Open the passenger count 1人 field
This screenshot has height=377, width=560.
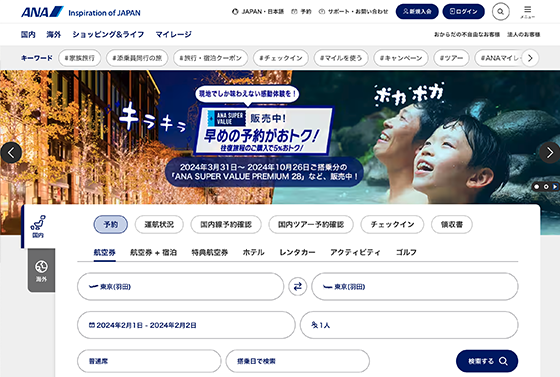tap(409, 325)
